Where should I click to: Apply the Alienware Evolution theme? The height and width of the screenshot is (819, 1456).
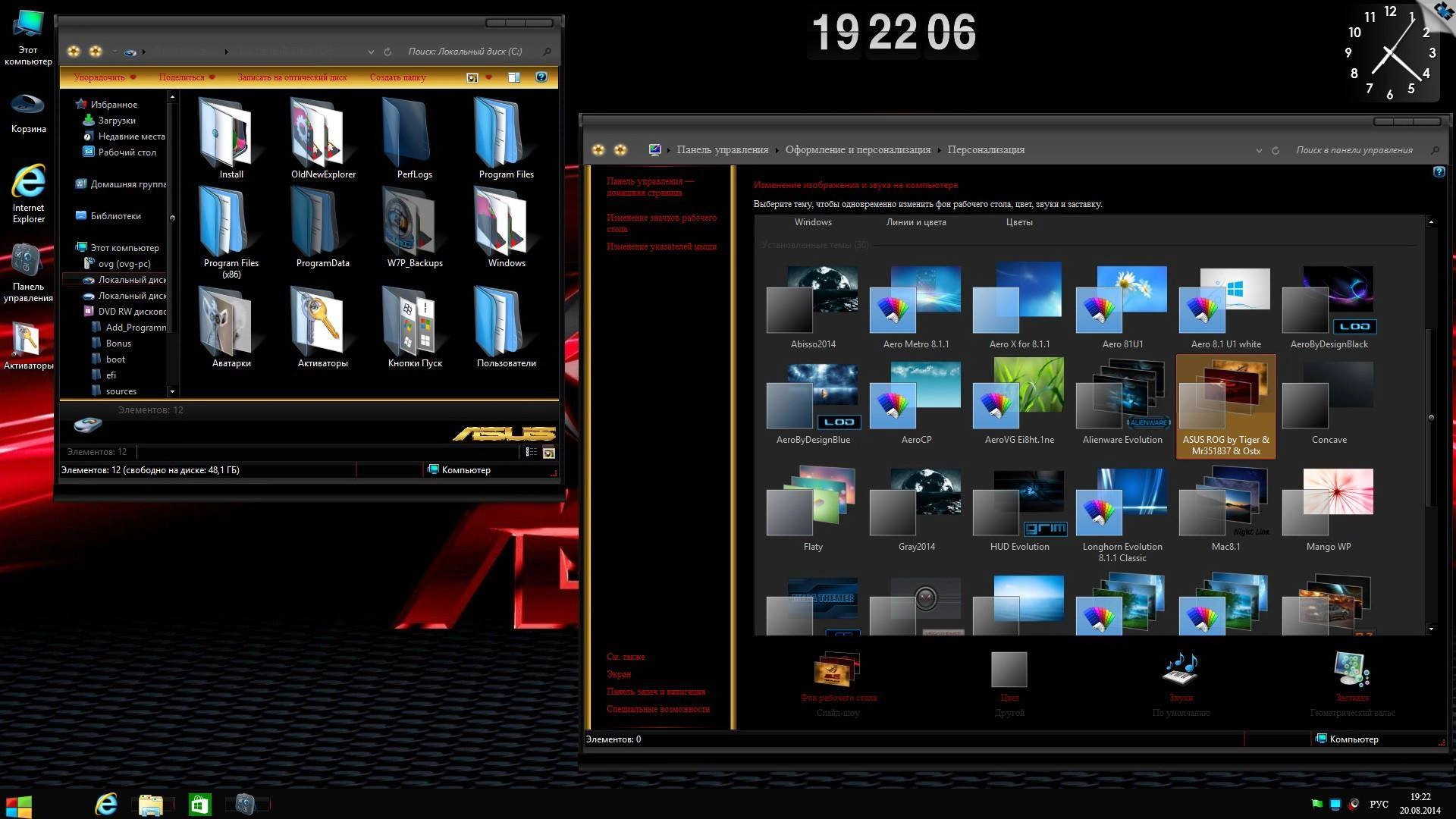(1122, 403)
